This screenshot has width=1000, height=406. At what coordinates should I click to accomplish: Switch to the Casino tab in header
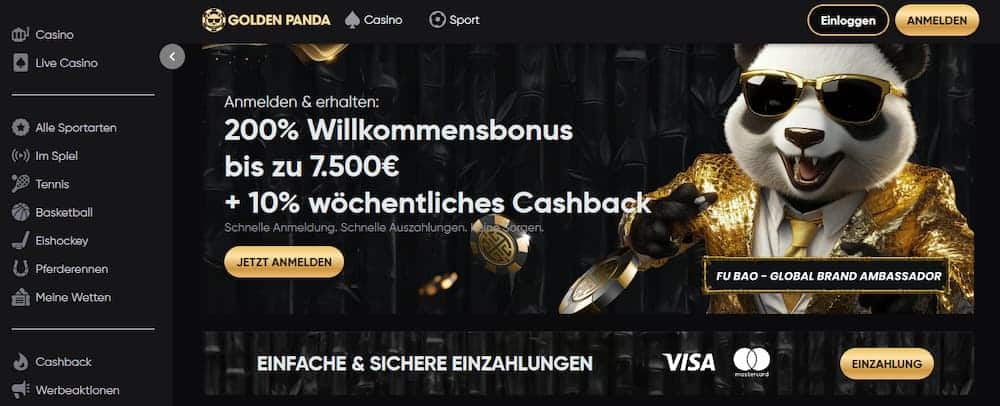click(x=374, y=20)
